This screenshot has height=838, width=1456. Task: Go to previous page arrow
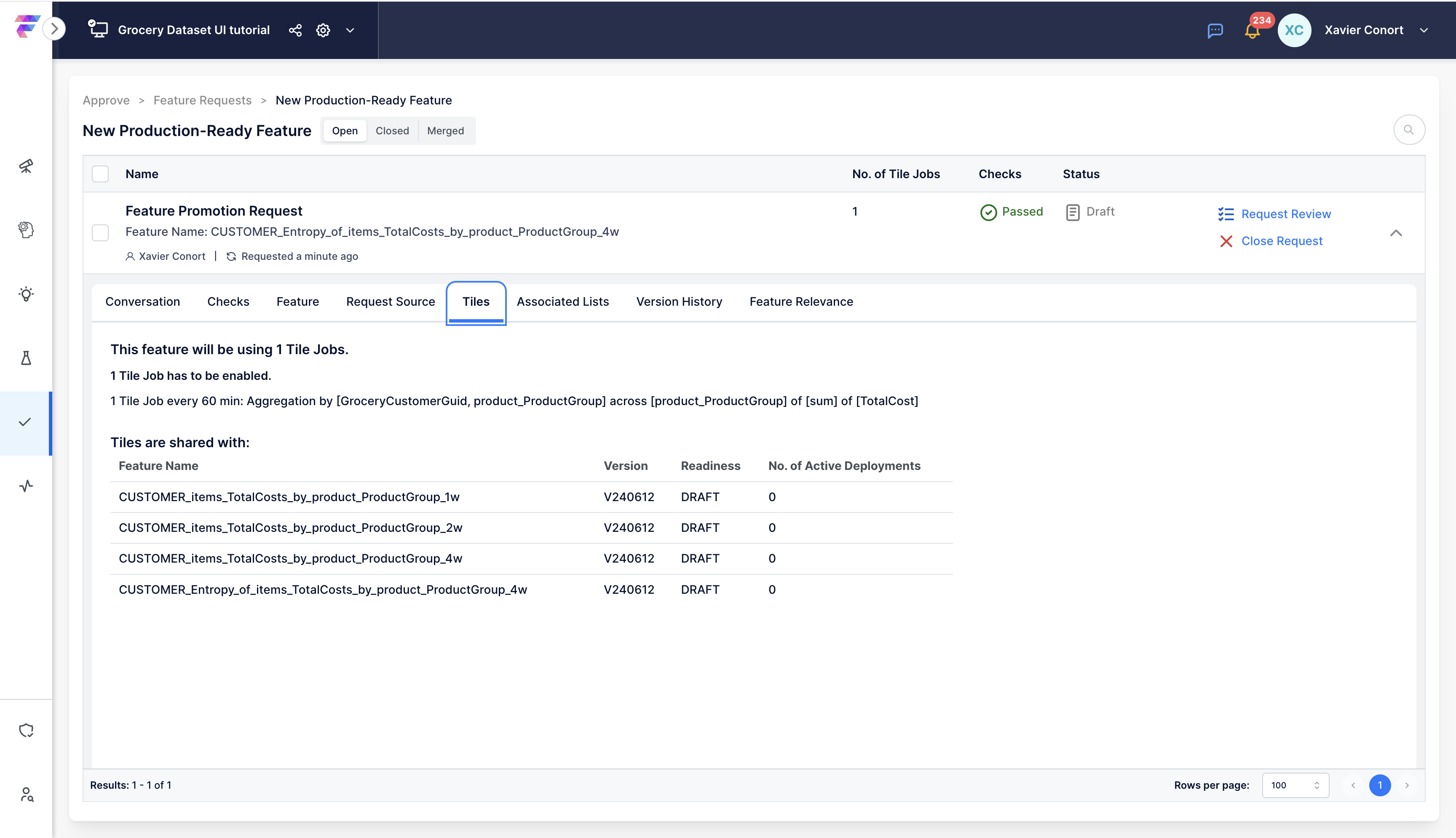pyautogui.click(x=1353, y=786)
